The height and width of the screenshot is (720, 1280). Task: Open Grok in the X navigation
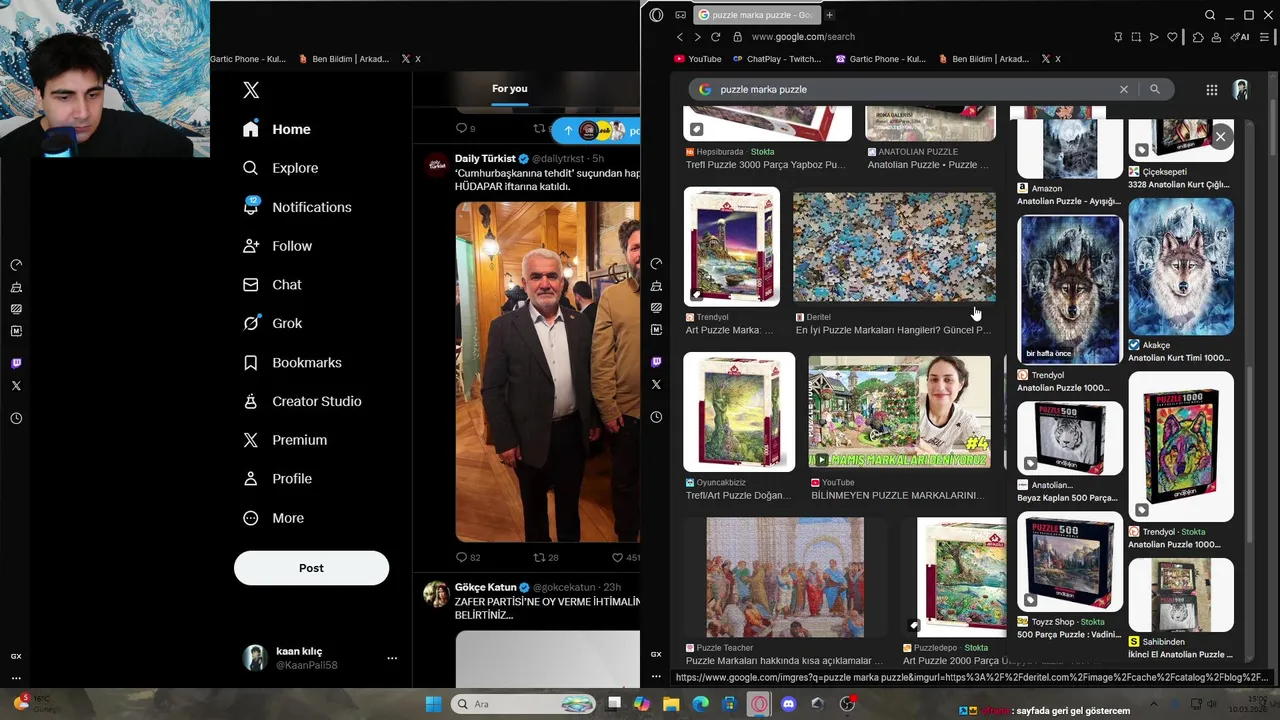[272, 323]
